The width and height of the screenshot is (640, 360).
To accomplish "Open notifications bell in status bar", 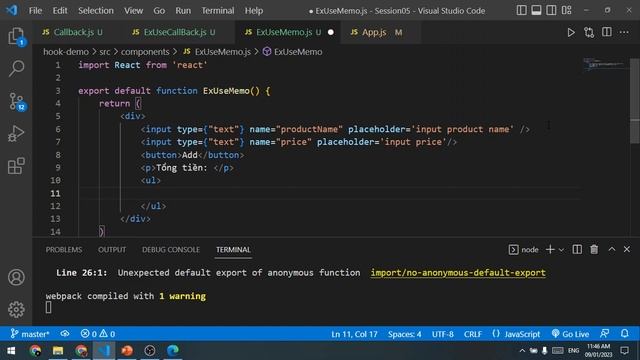I will [624, 333].
